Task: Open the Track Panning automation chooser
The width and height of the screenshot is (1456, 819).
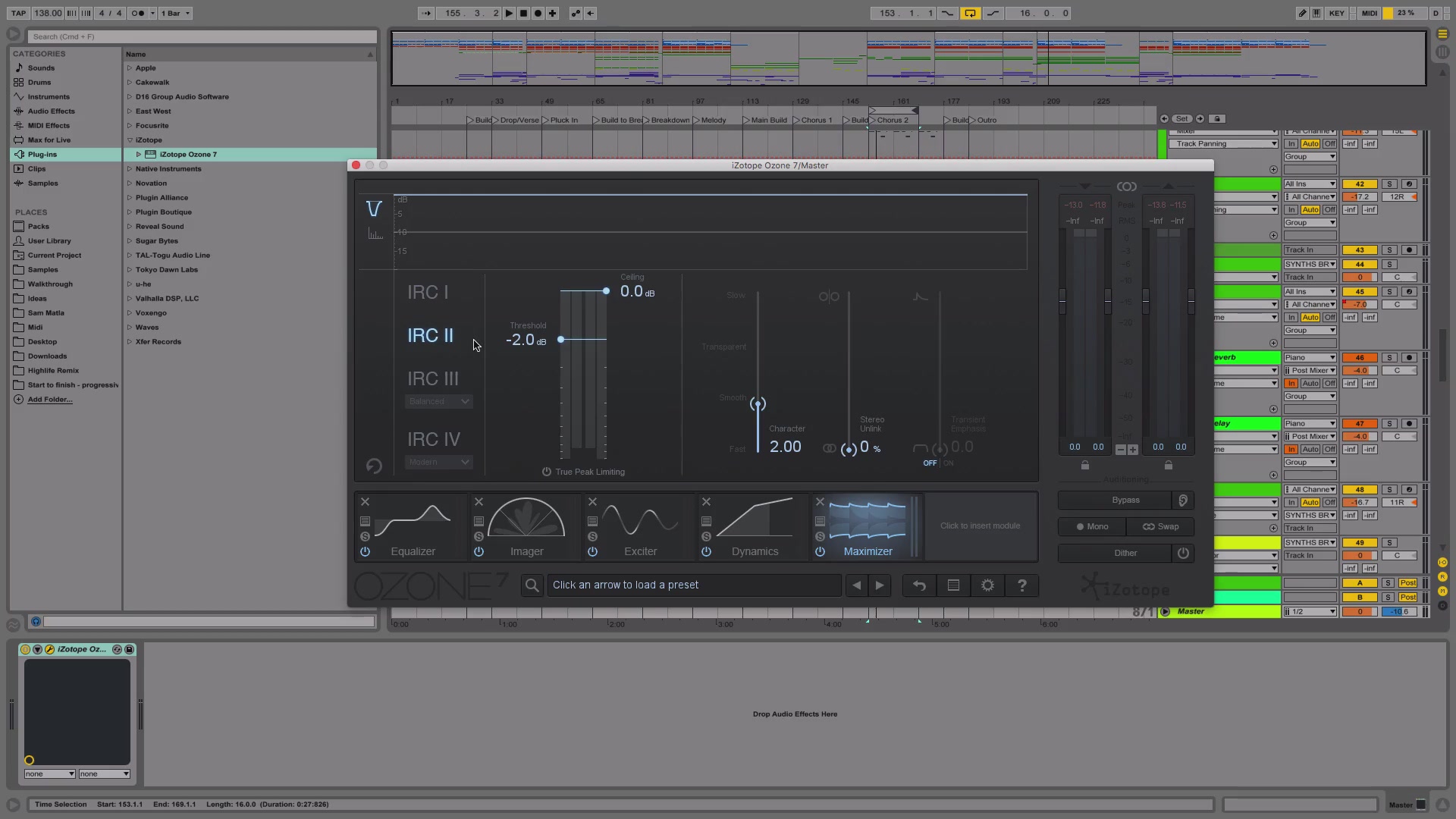Action: [1223, 144]
